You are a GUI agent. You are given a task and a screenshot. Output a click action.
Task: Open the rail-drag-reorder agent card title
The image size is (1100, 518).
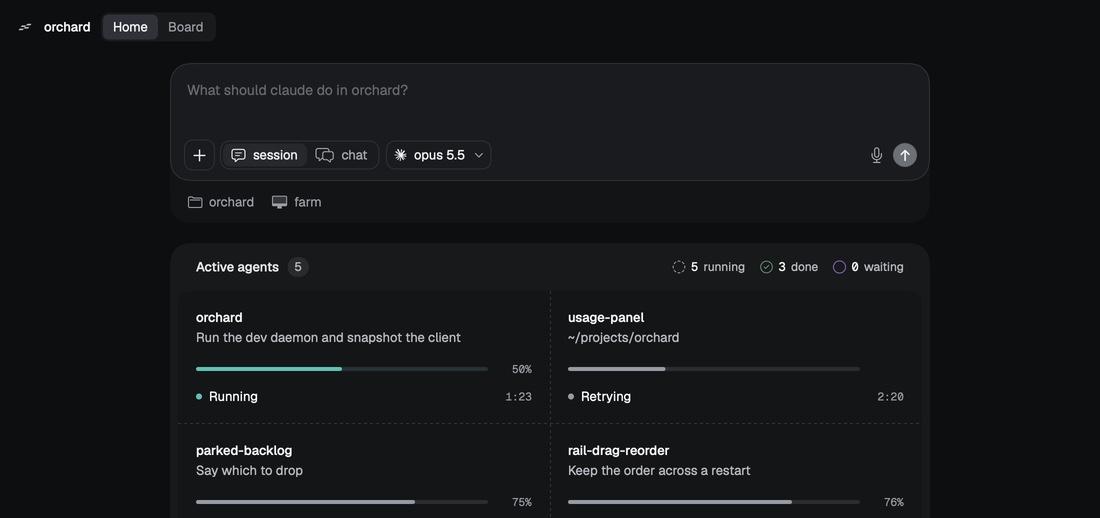(x=618, y=450)
